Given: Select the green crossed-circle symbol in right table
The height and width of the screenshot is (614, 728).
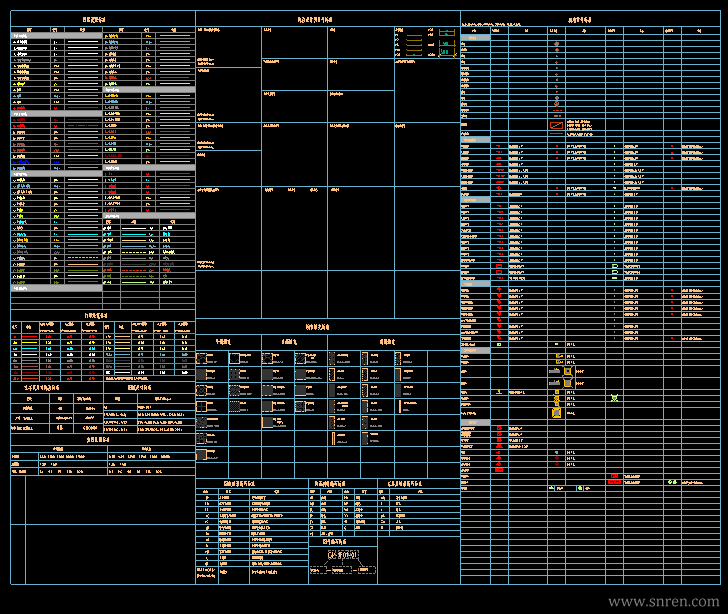Looking at the screenshot, I should [x=615, y=399].
